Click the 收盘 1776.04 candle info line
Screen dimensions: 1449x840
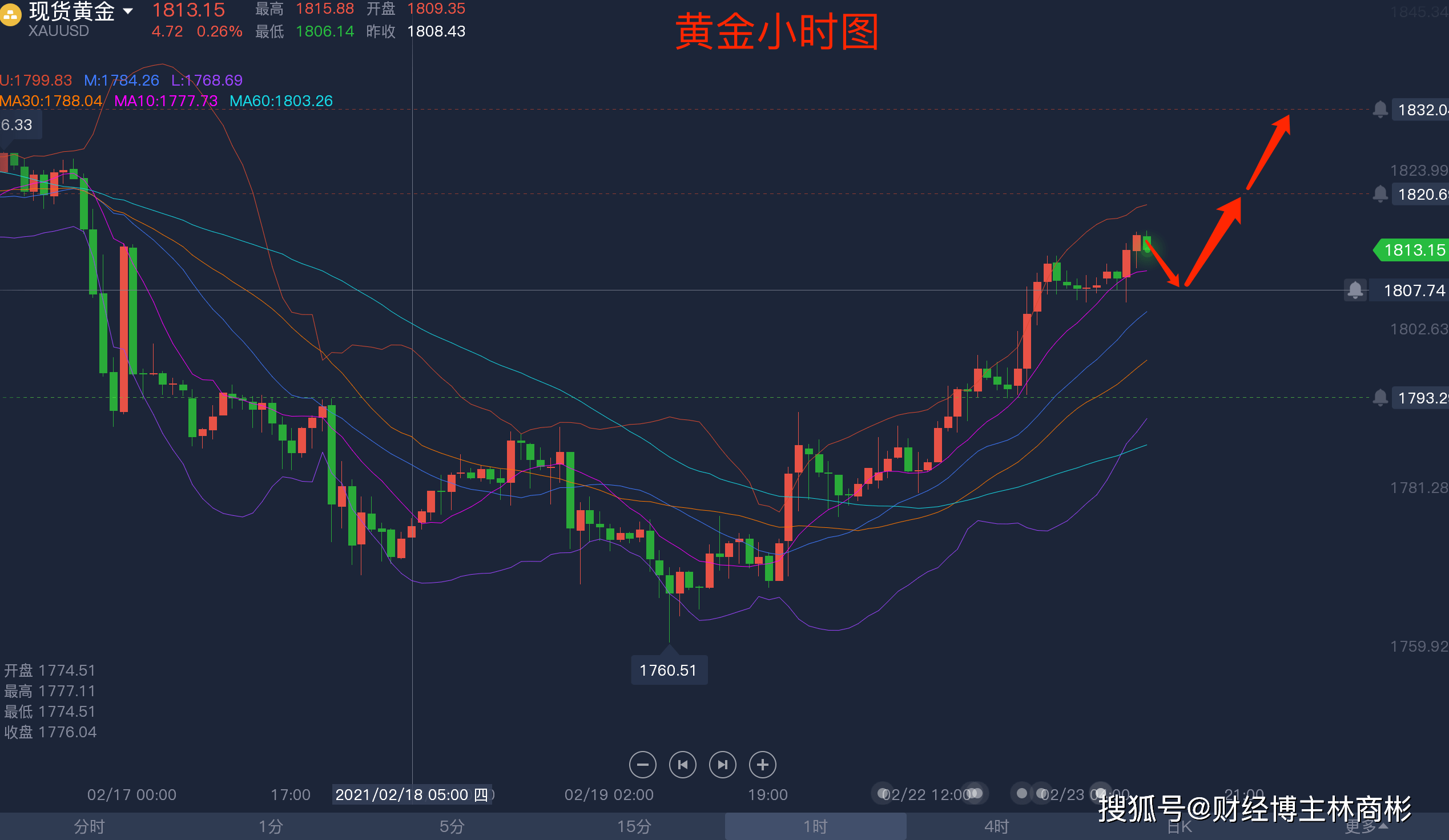pos(50,732)
